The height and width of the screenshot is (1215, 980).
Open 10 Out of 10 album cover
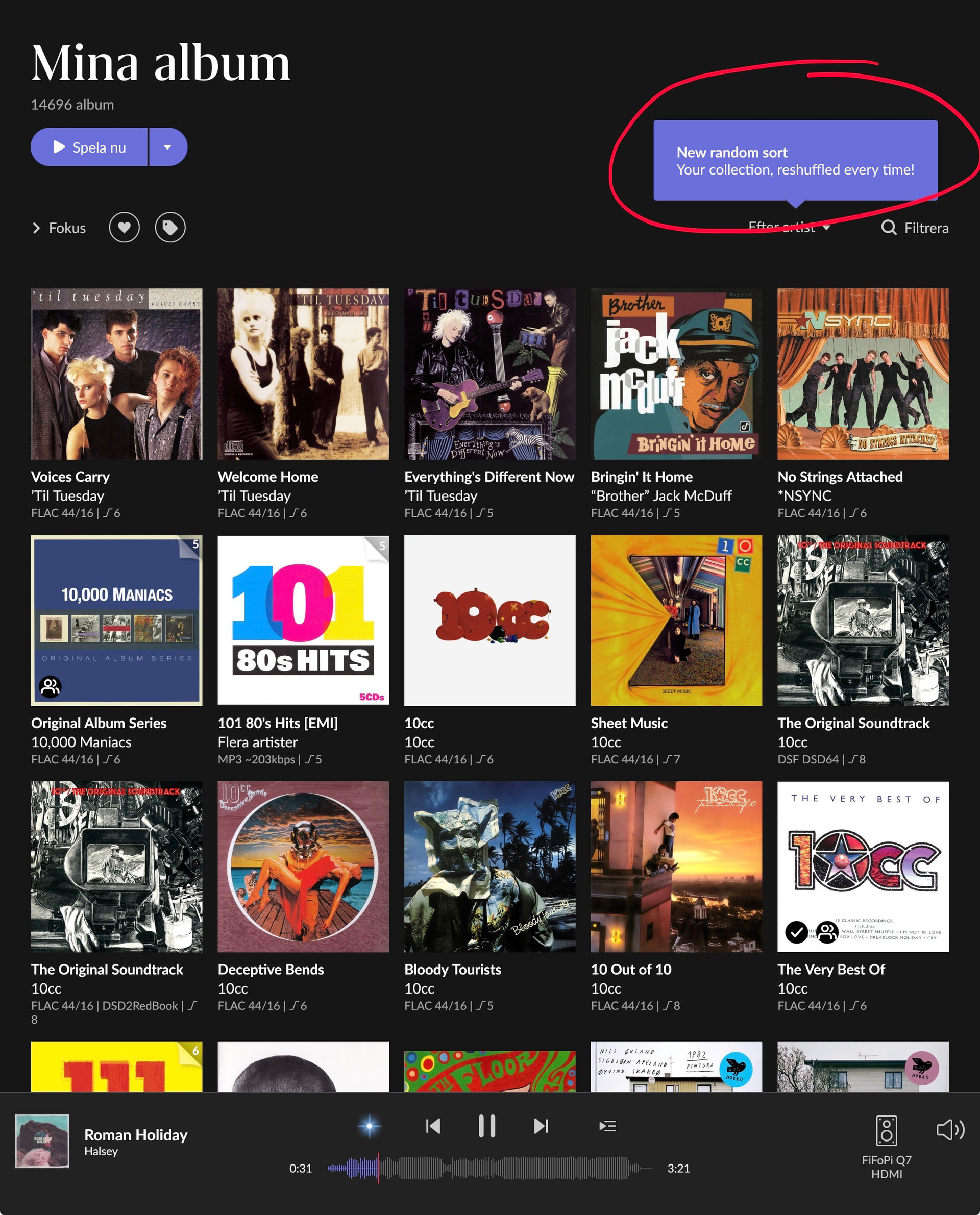click(x=676, y=867)
